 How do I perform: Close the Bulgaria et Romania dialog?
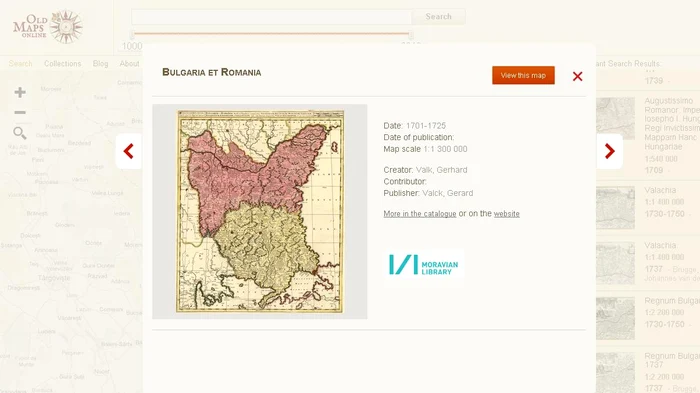coord(578,76)
